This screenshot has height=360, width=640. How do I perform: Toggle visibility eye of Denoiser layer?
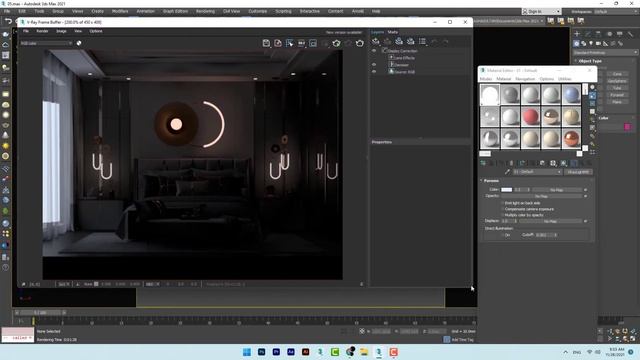coord(374,64)
